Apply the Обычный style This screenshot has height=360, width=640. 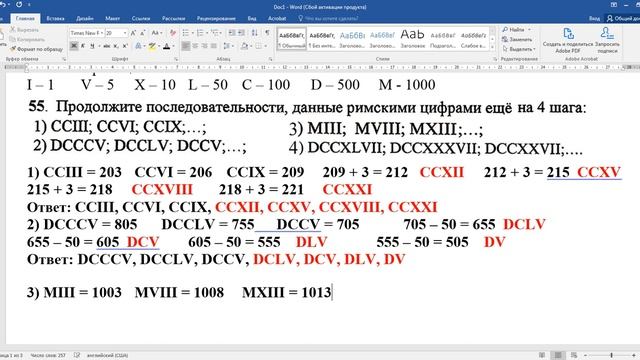[x=292, y=39]
